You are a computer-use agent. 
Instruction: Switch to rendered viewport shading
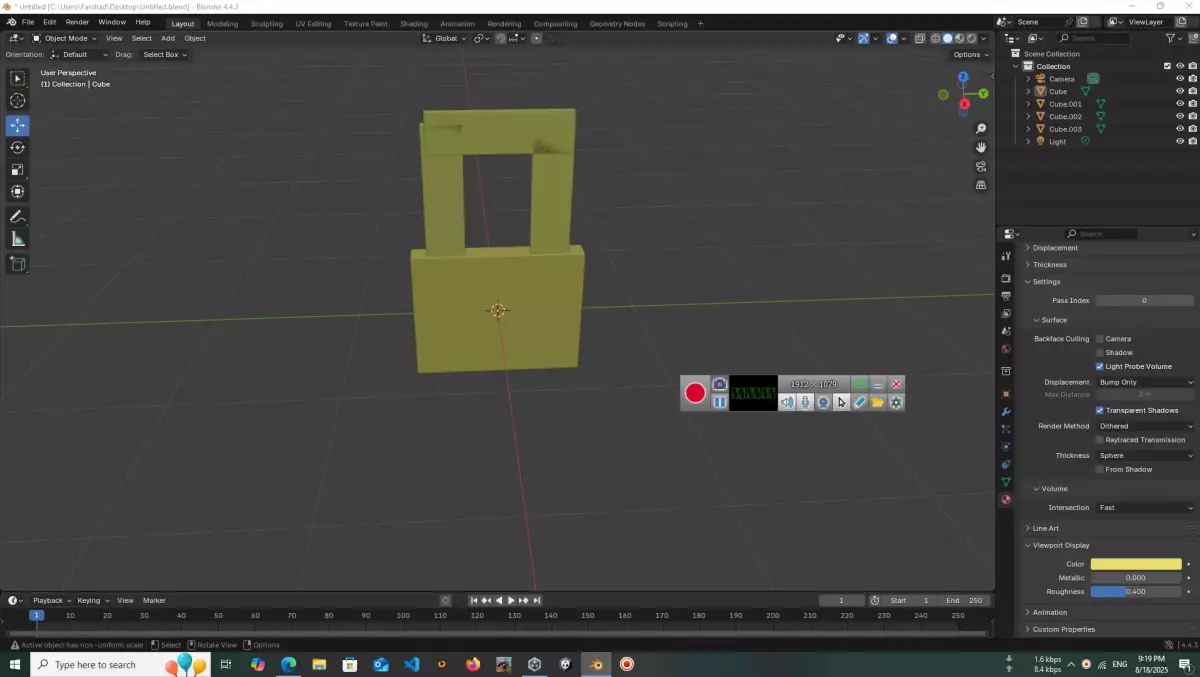click(970, 38)
